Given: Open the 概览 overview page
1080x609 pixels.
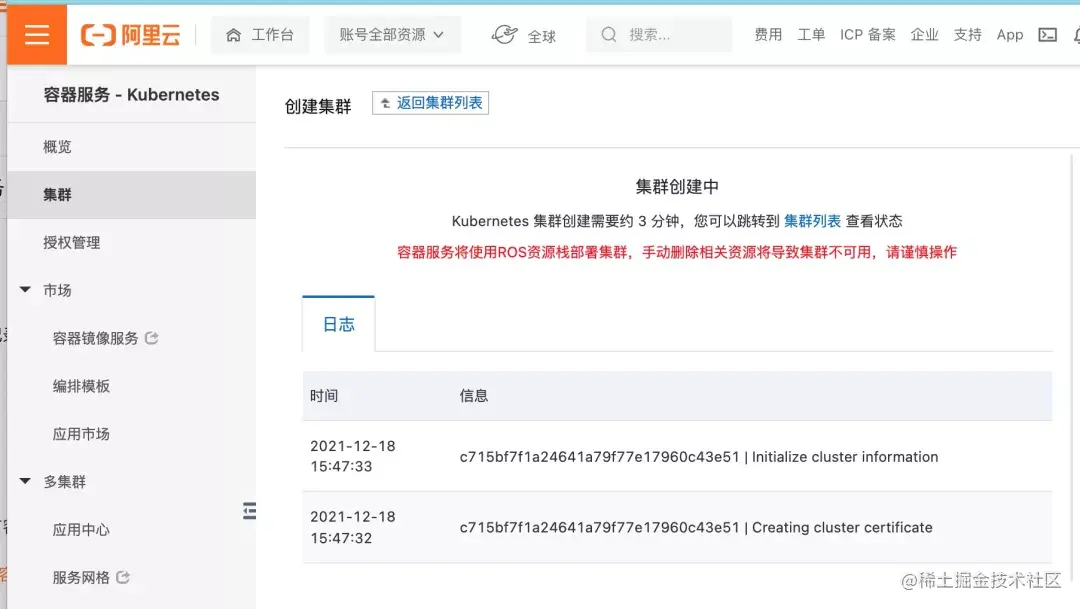Looking at the screenshot, I should click(x=131, y=147).
